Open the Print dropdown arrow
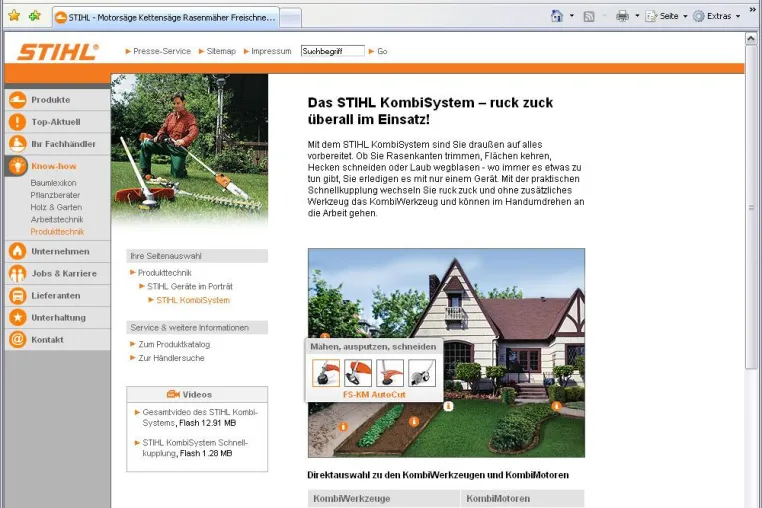762x508 pixels. [637, 16]
